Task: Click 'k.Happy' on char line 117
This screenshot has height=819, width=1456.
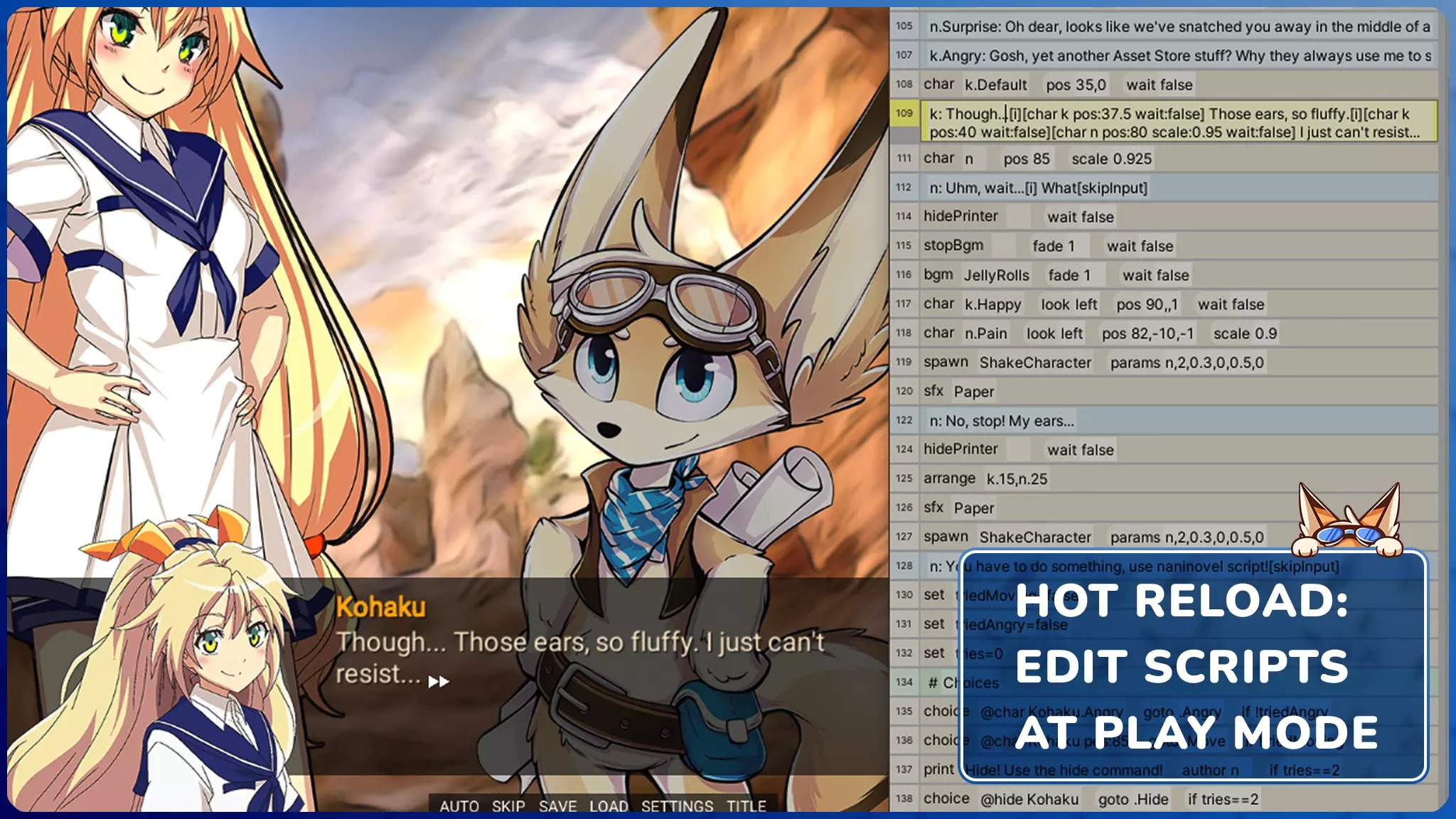Action: [x=992, y=304]
